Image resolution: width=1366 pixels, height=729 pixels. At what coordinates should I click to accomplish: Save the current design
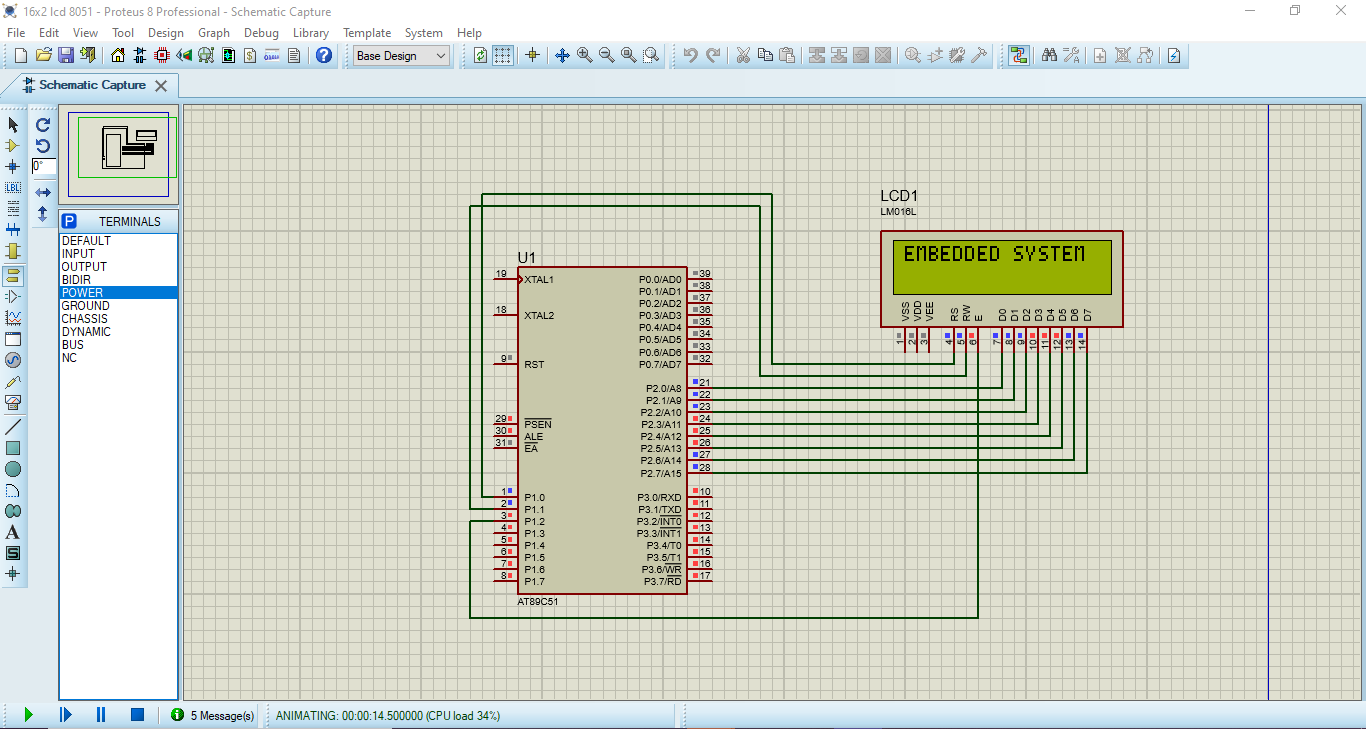coord(64,55)
